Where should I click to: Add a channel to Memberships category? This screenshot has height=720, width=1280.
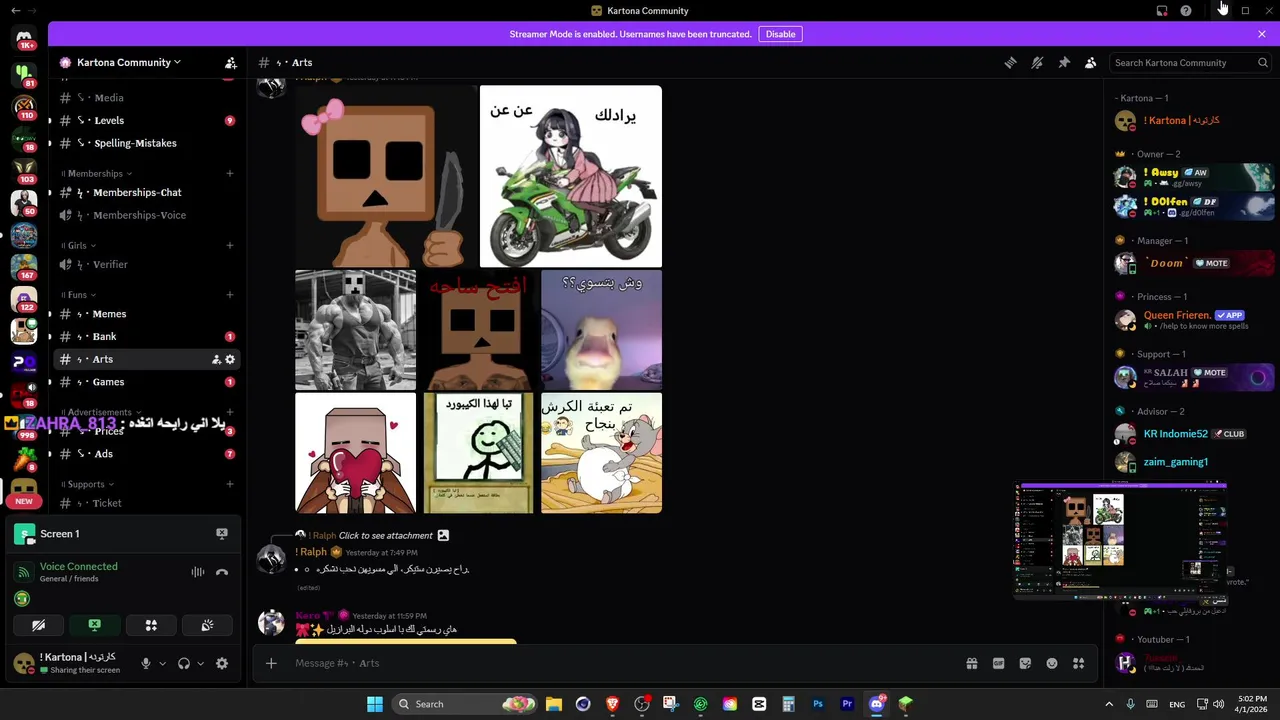point(230,173)
